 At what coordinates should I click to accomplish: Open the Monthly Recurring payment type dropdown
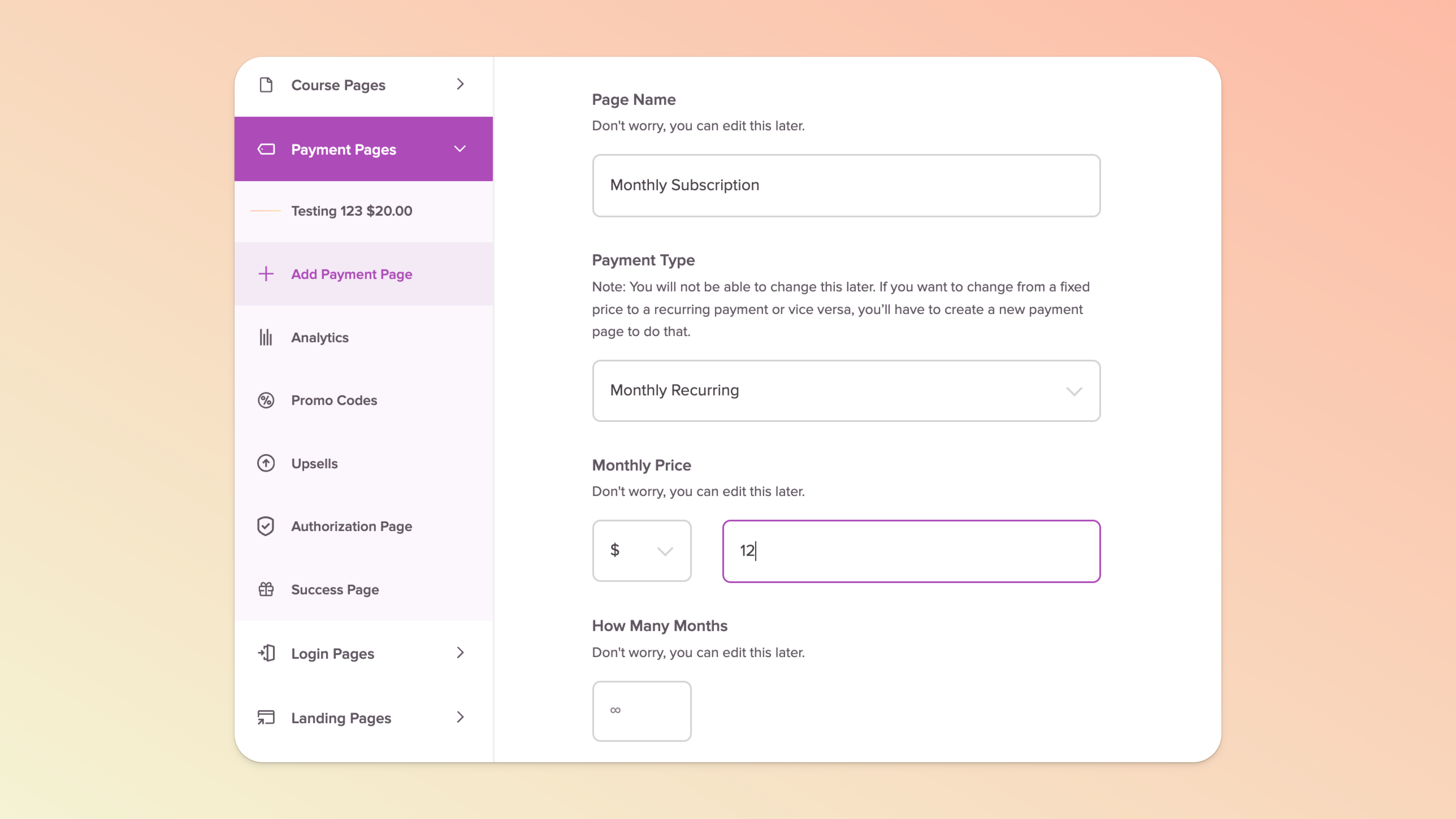(x=846, y=391)
